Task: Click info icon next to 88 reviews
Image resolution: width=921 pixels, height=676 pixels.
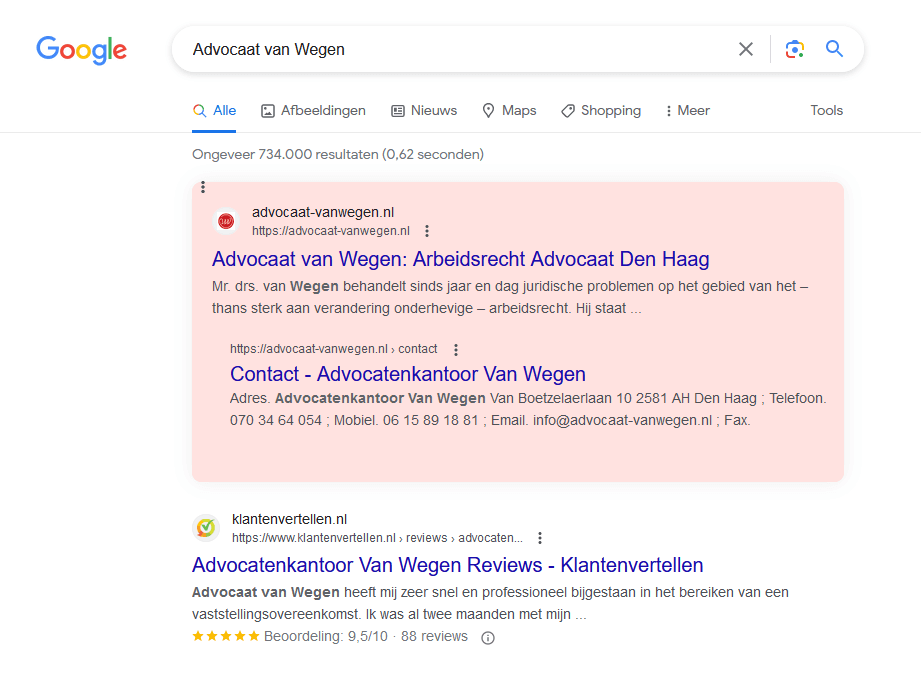Action: click(x=488, y=637)
